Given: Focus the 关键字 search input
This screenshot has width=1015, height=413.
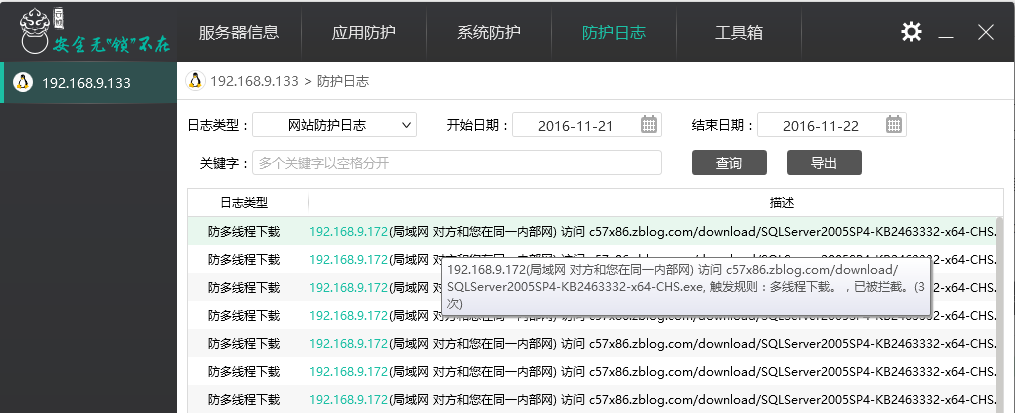Looking at the screenshot, I should click(x=457, y=162).
